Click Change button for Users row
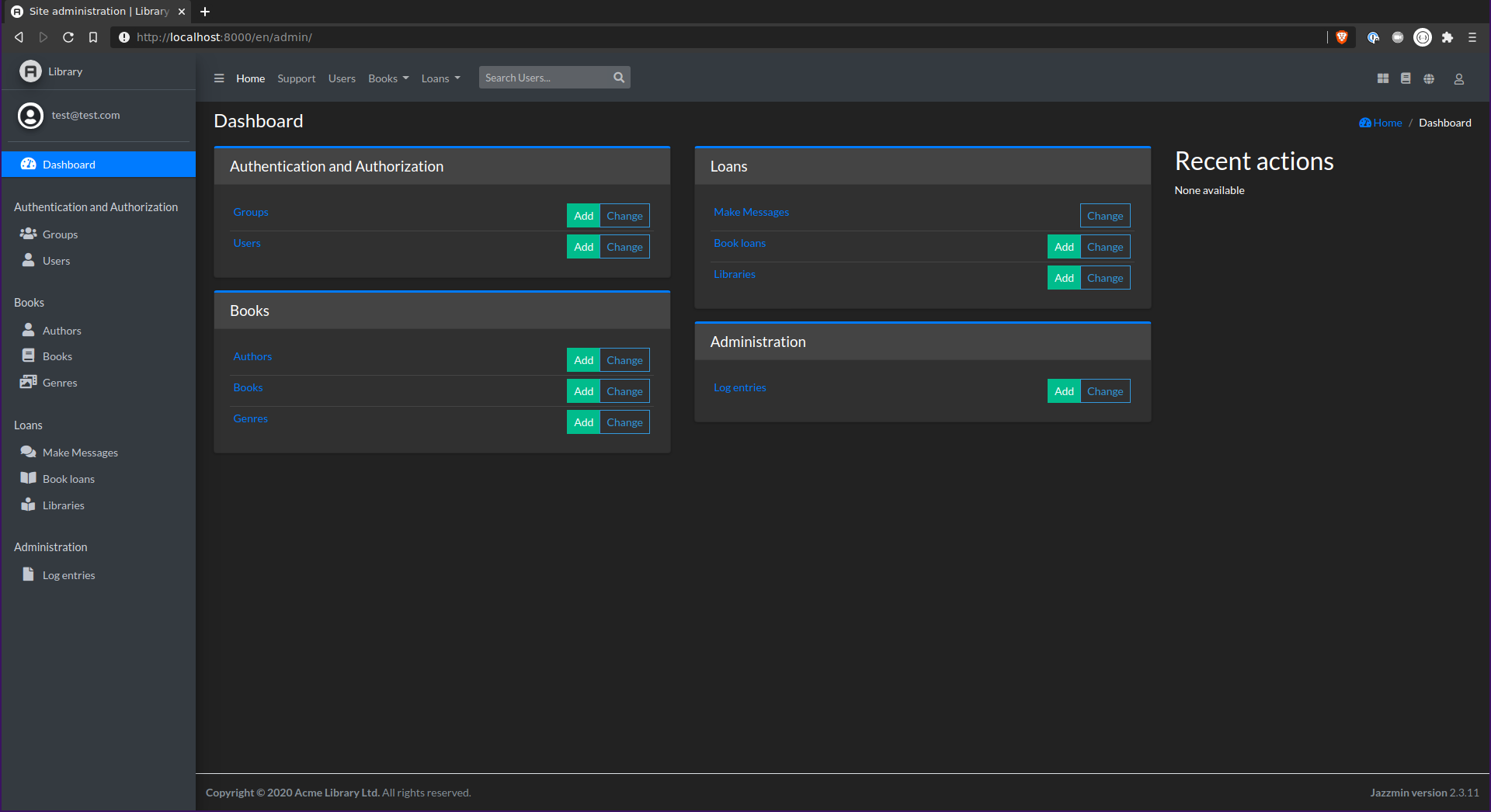This screenshot has height=812, width=1491. tap(624, 247)
